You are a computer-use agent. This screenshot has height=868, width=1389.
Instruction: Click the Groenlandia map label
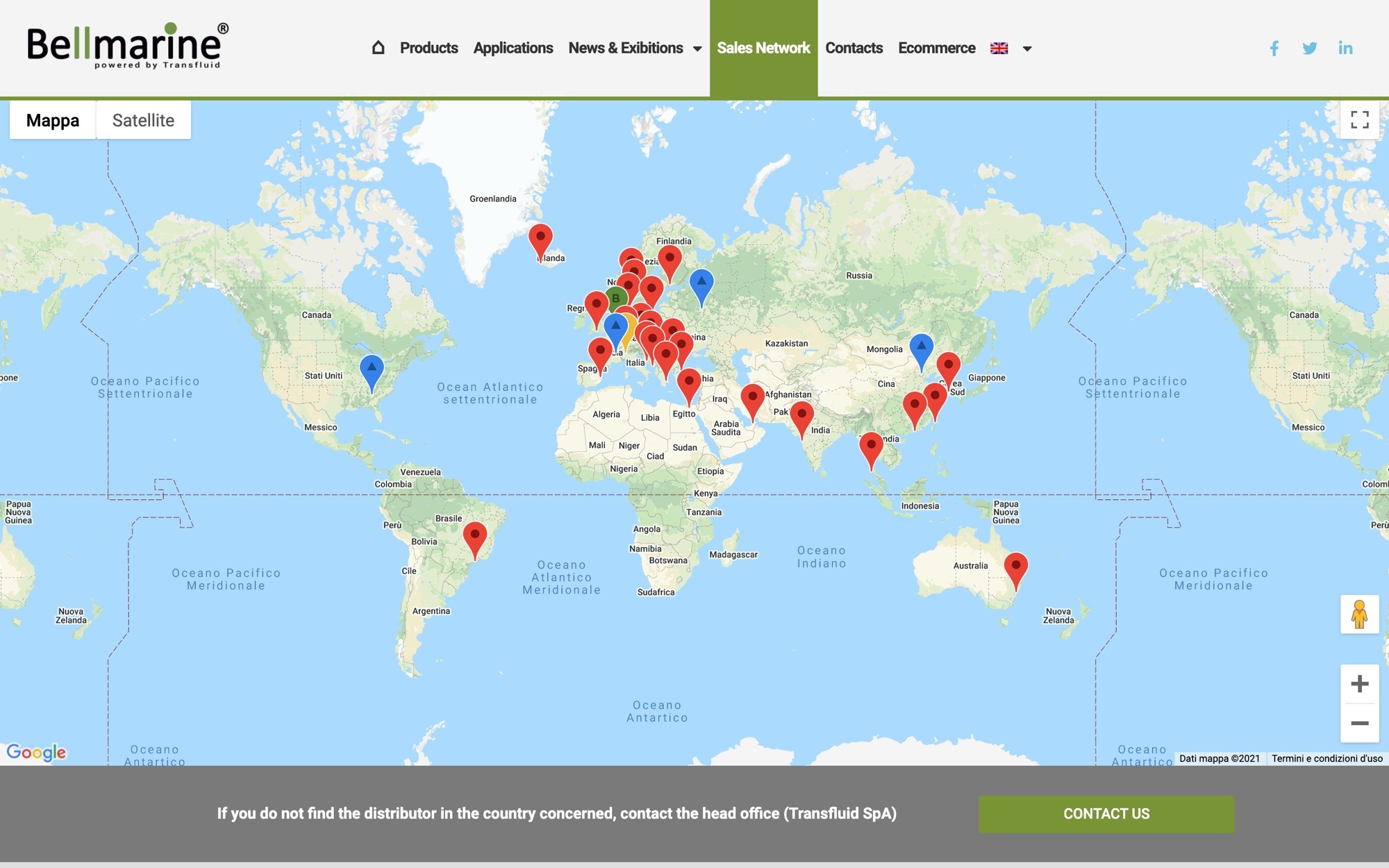tap(493, 199)
